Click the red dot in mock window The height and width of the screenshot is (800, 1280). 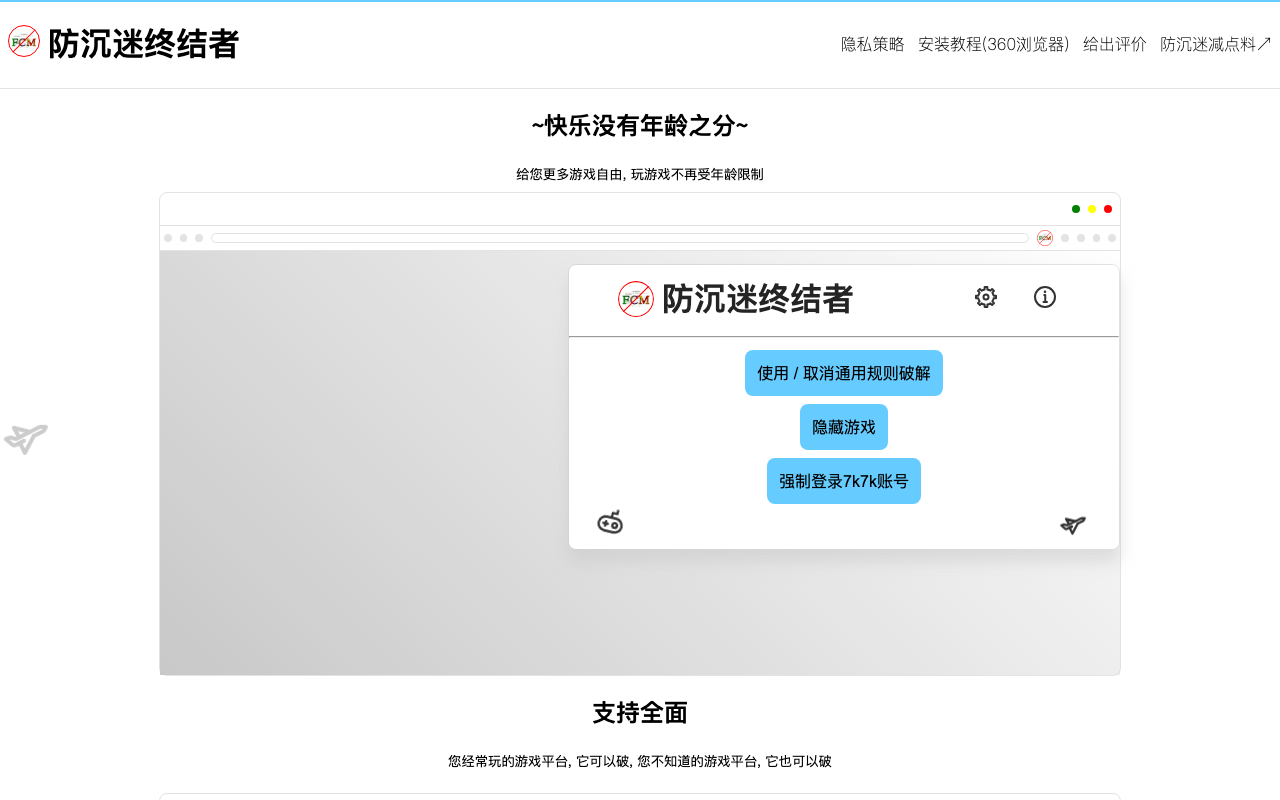point(1108,209)
